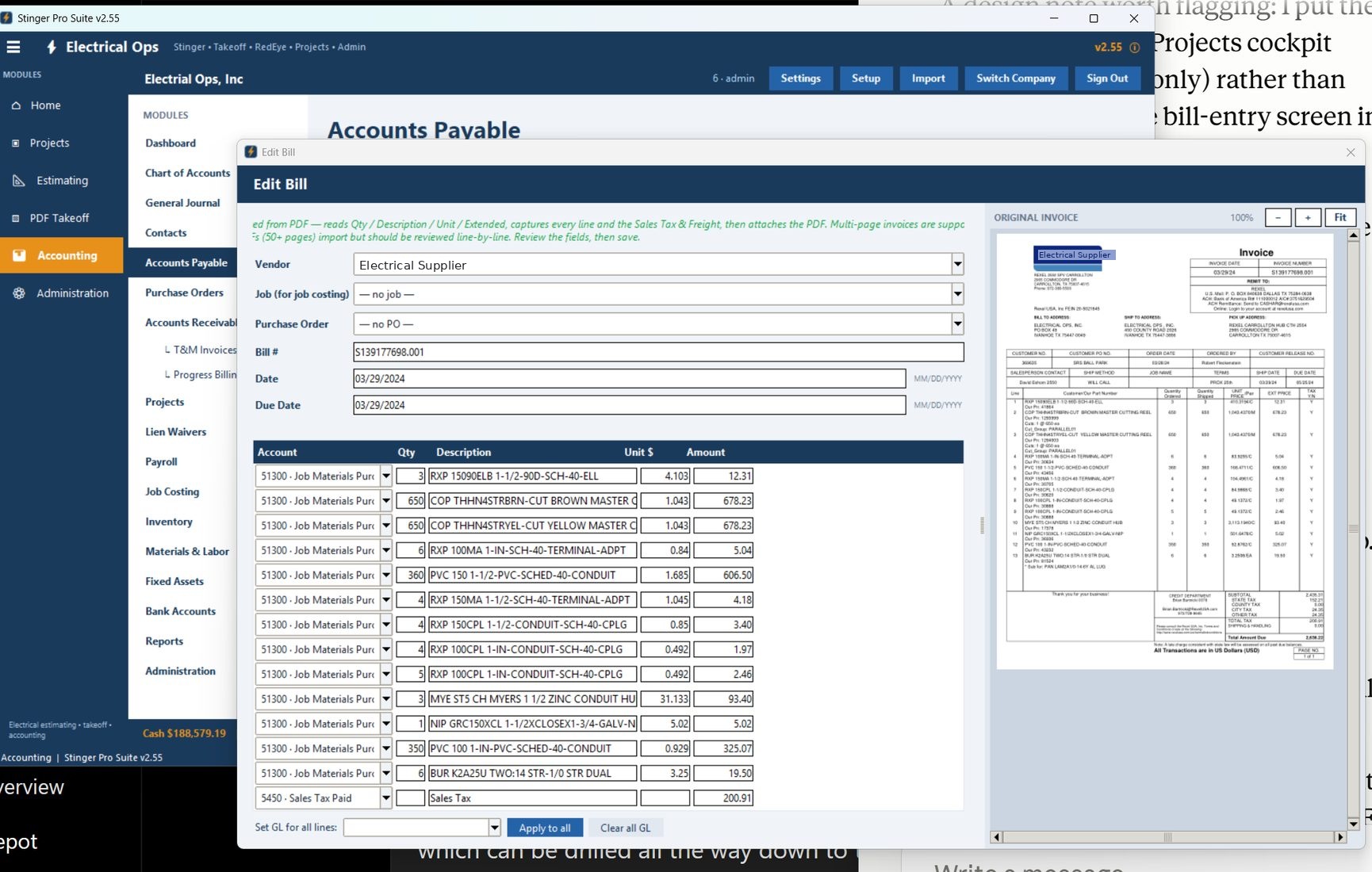Click the Qty field showing 360

pos(411,575)
